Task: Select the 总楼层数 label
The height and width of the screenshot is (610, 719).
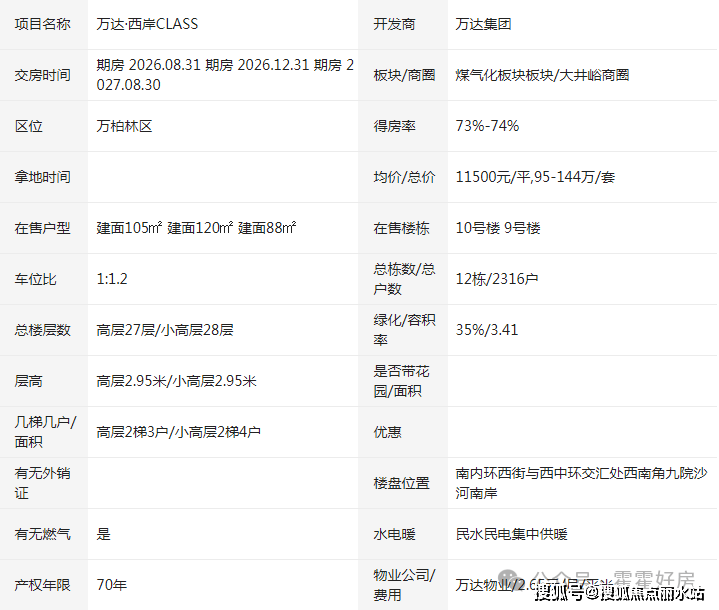Action: click(x=43, y=330)
